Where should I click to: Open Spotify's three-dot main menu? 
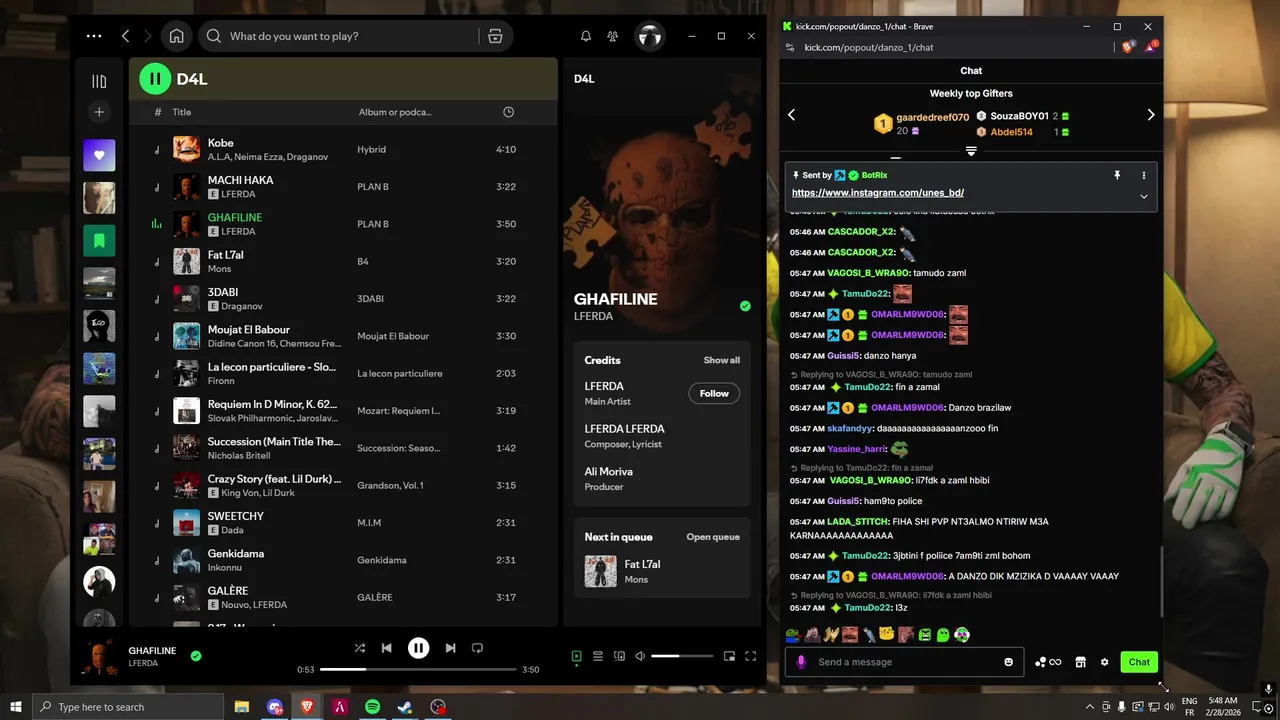(x=94, y=36)
